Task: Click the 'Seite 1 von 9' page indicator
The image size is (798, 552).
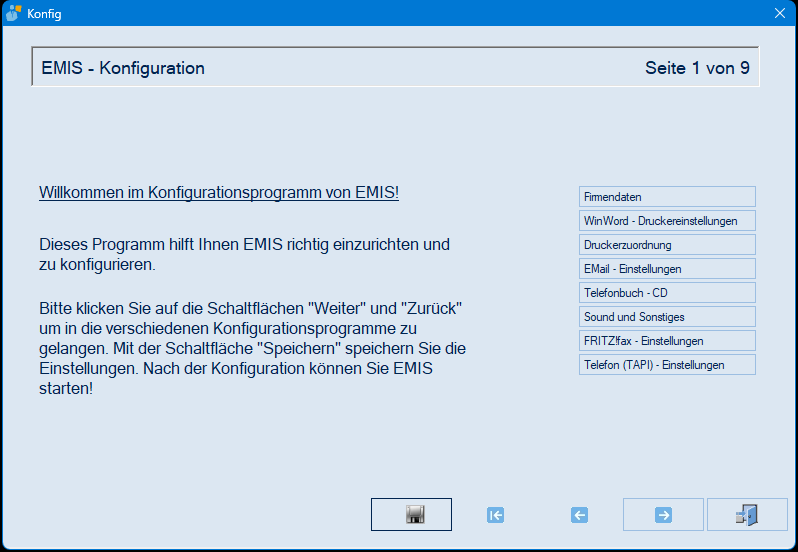Action: pos(697,68)
